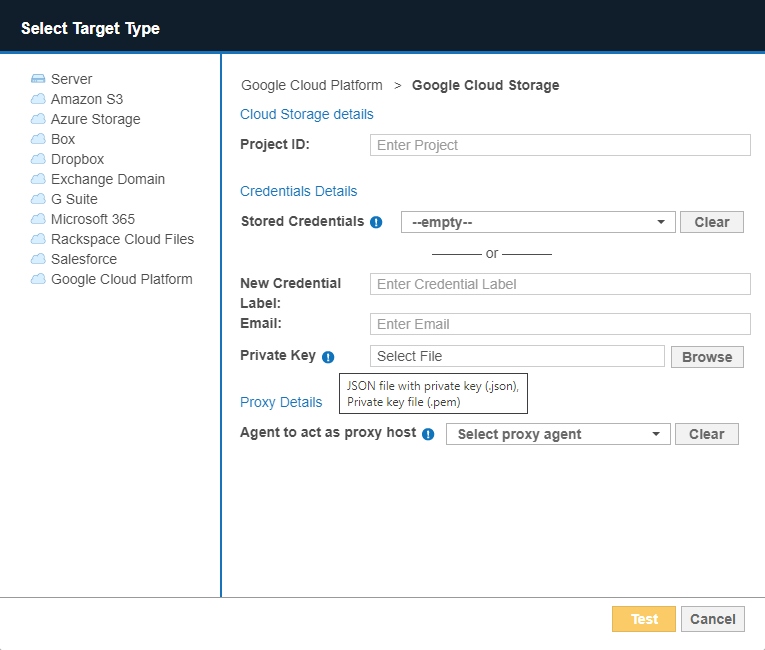Clear the proxy agent selection

706,434
